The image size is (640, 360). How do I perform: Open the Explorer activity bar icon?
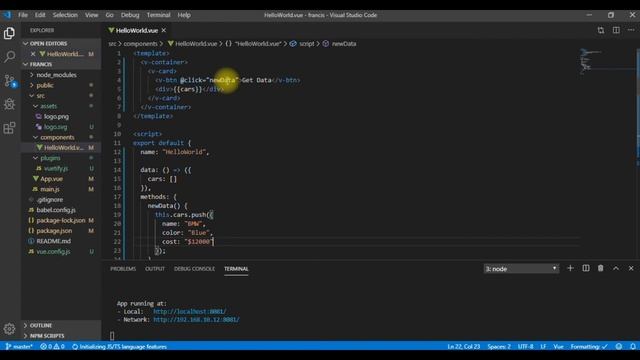tap(9, 33)
